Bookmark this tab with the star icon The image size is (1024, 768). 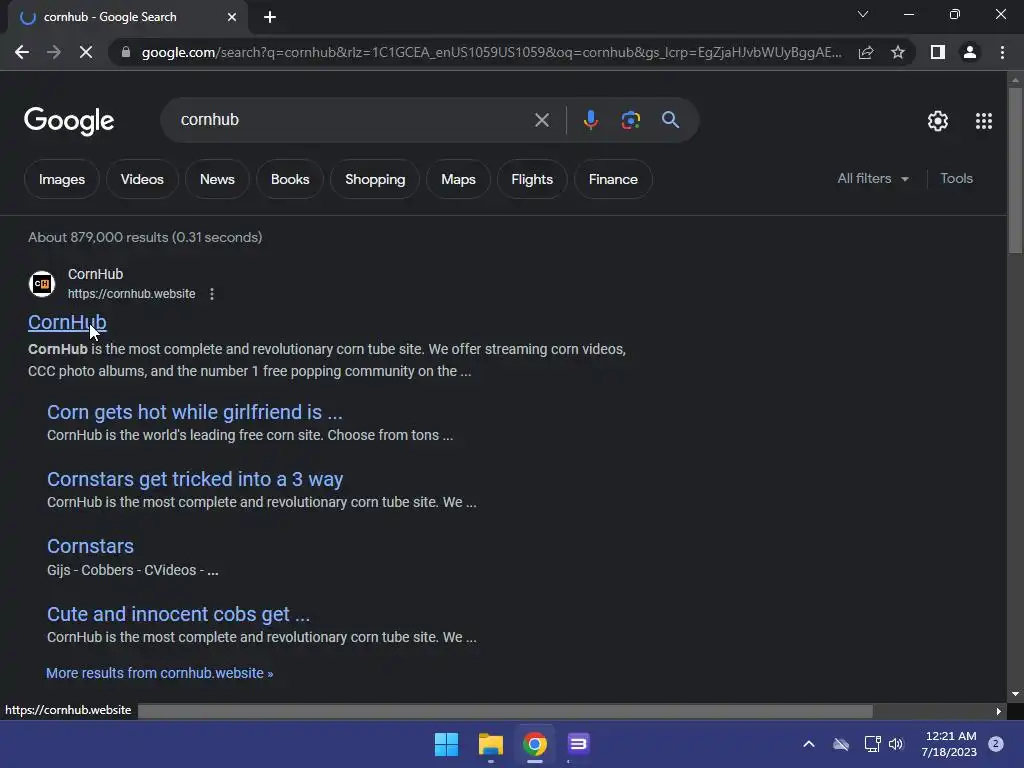[898, 52]
